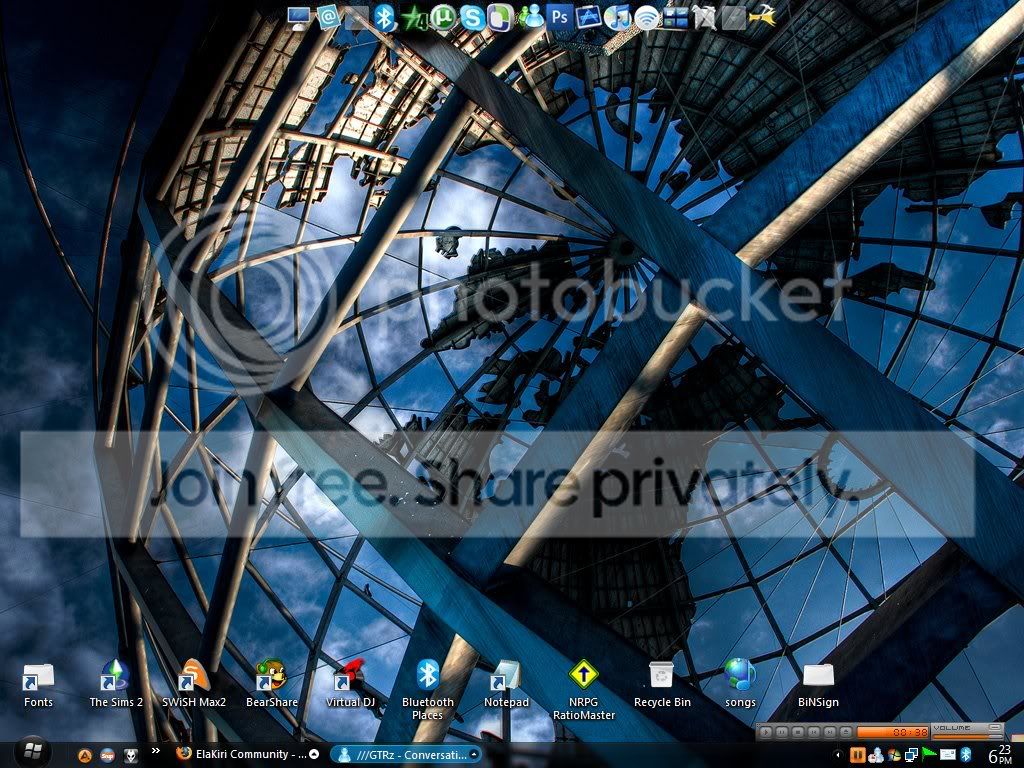Screen dimensions: 1024x768
Task: Open the Windows Start orb
Action: pos(32,753)
